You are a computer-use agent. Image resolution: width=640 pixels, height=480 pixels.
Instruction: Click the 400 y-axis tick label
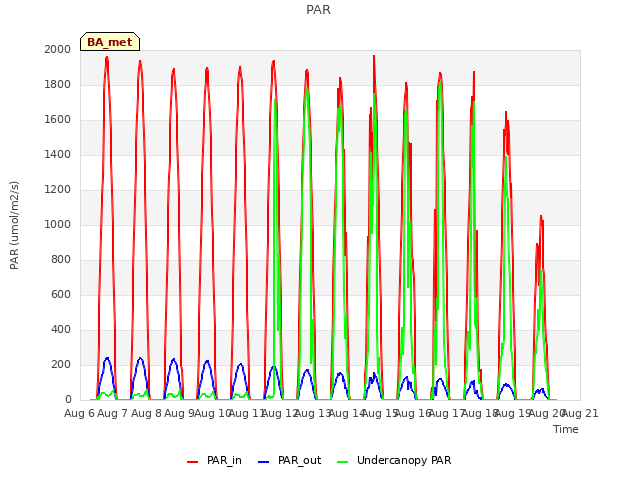pos(61,330)
